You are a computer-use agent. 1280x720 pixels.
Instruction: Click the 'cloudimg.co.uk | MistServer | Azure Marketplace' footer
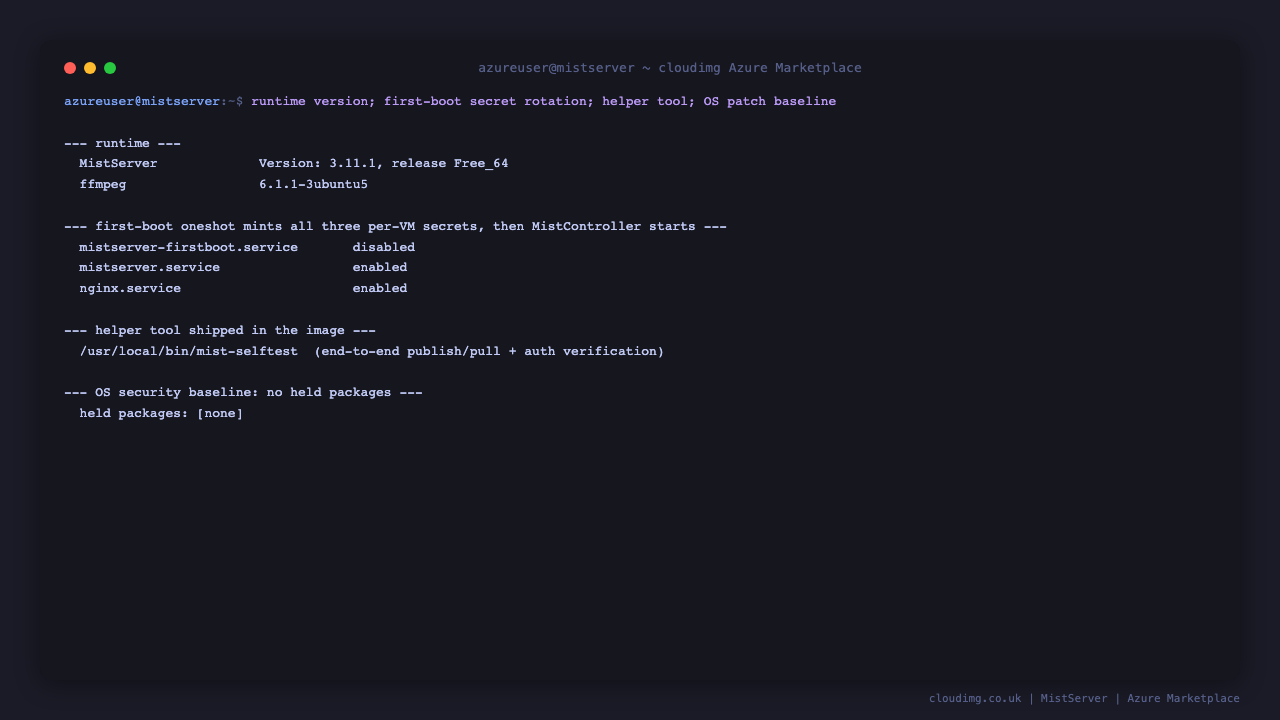[x=1084, y=698]
